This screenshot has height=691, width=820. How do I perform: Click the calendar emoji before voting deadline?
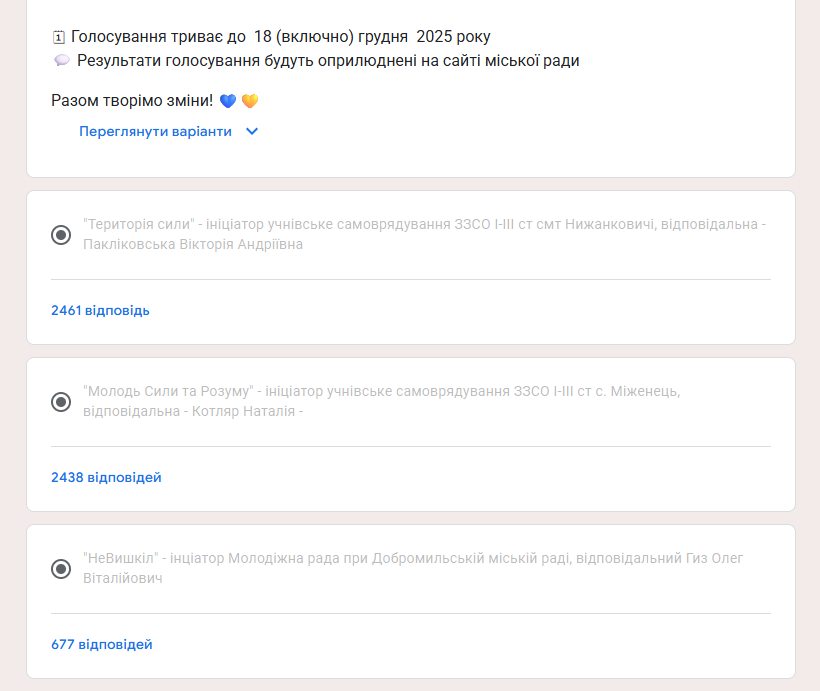58,37
